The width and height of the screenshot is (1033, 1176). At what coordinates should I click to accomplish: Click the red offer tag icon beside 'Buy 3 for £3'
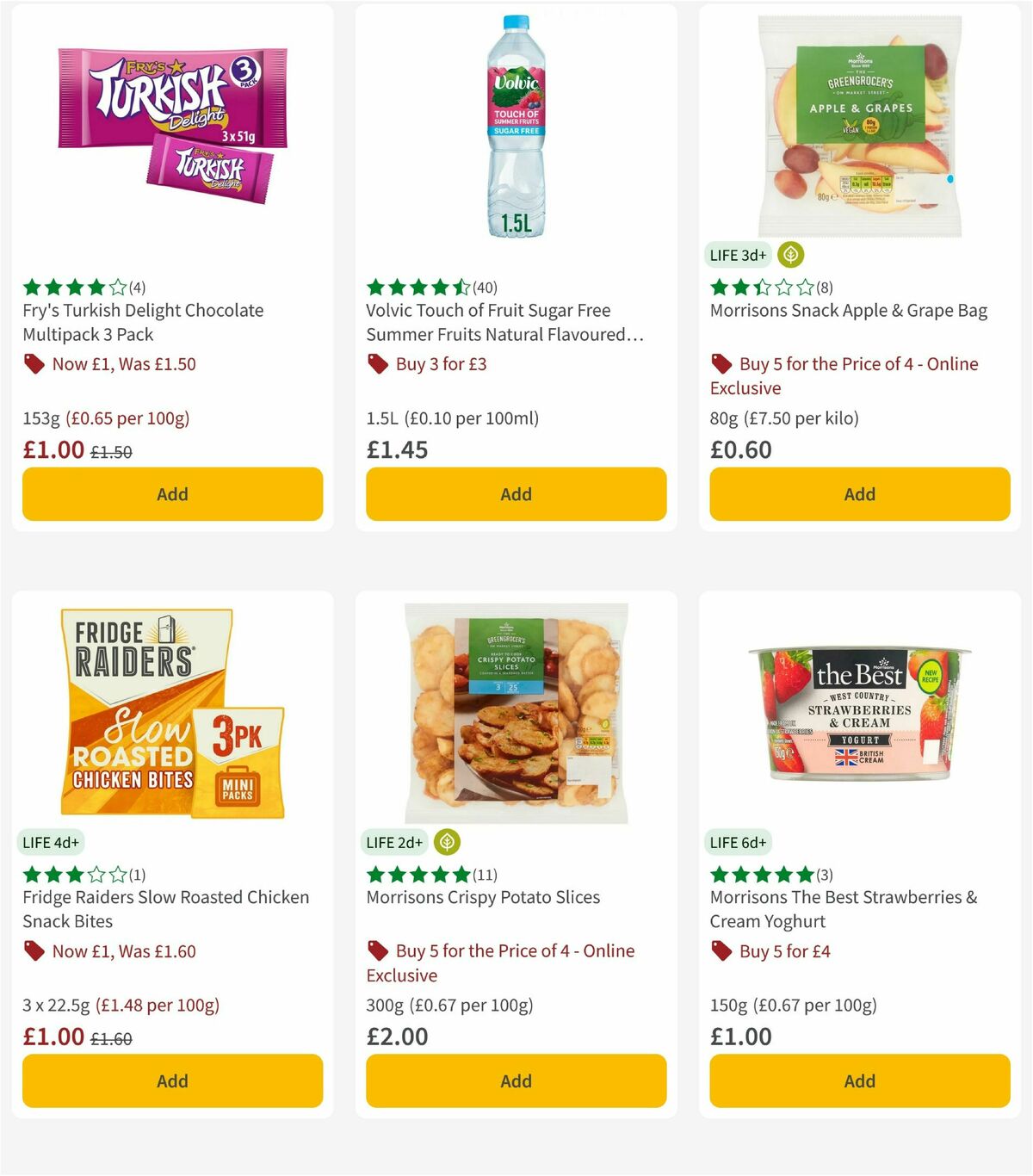[377, 364]
